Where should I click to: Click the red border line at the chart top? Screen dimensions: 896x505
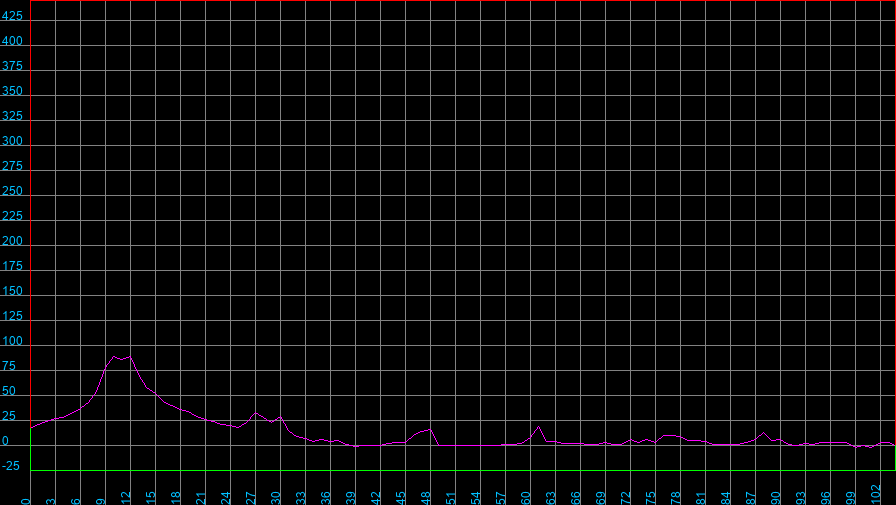460,1
